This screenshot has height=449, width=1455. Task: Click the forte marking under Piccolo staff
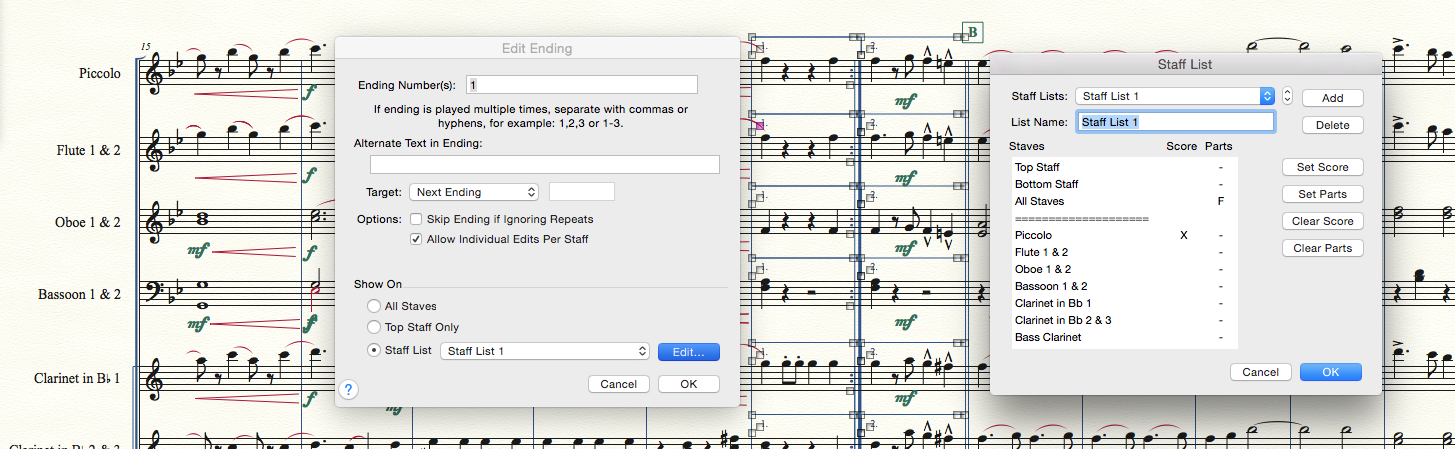(313, 92)
